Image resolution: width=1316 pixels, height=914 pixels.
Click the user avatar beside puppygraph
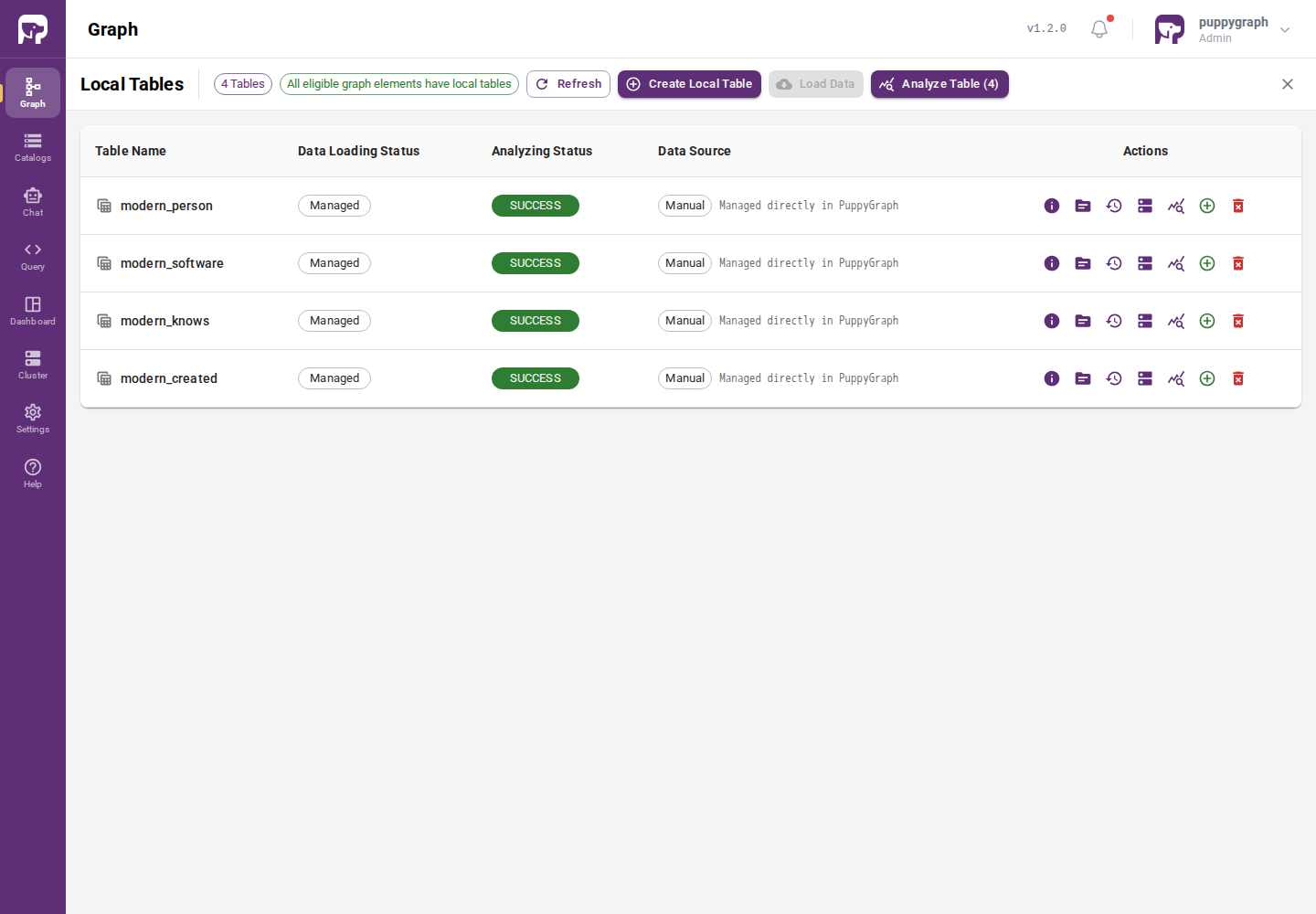(1170, 29)
